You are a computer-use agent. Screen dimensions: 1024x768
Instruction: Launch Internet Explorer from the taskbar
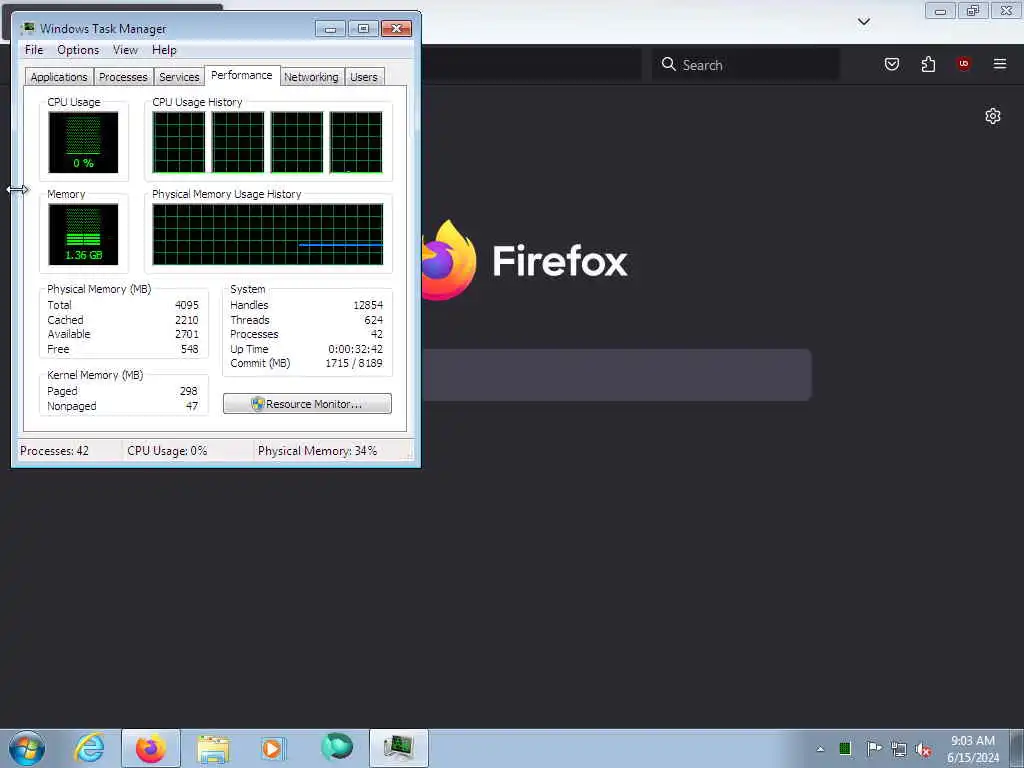89,748
